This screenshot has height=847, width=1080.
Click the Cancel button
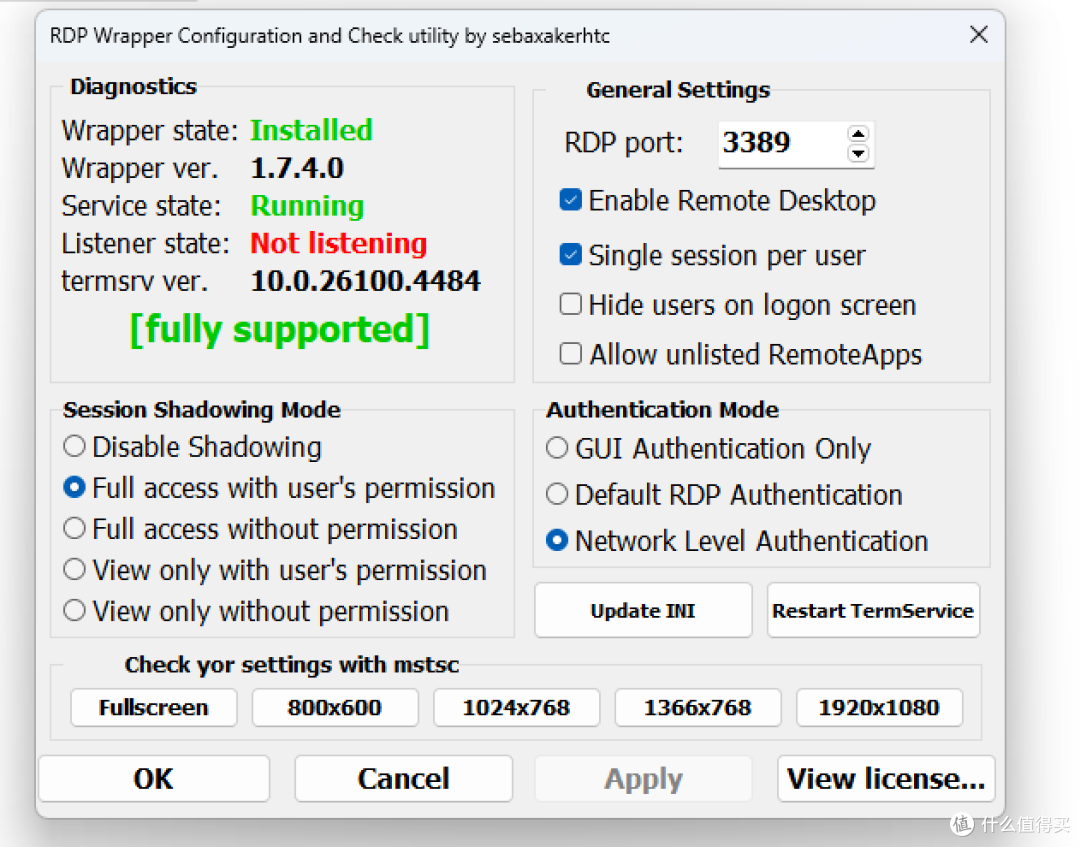(x=404, y=779)
